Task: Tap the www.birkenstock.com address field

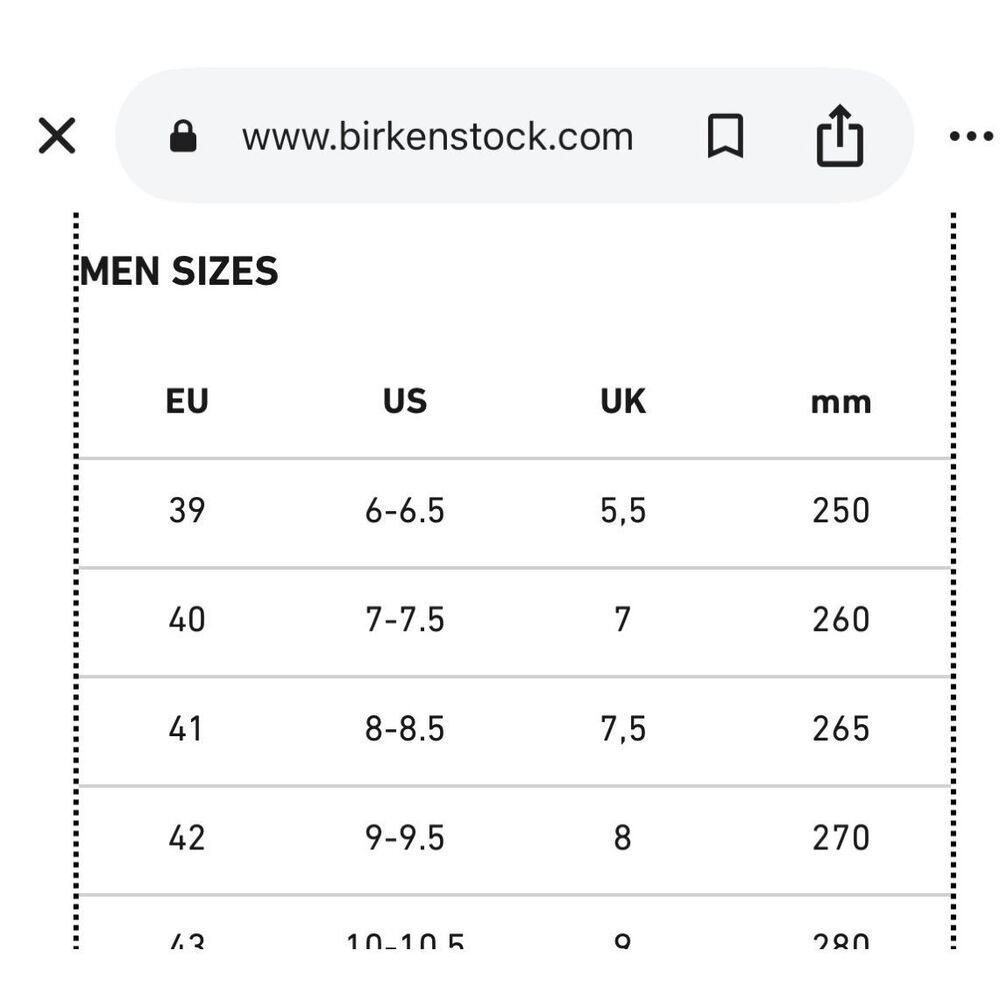Action: tap(437, 136)
